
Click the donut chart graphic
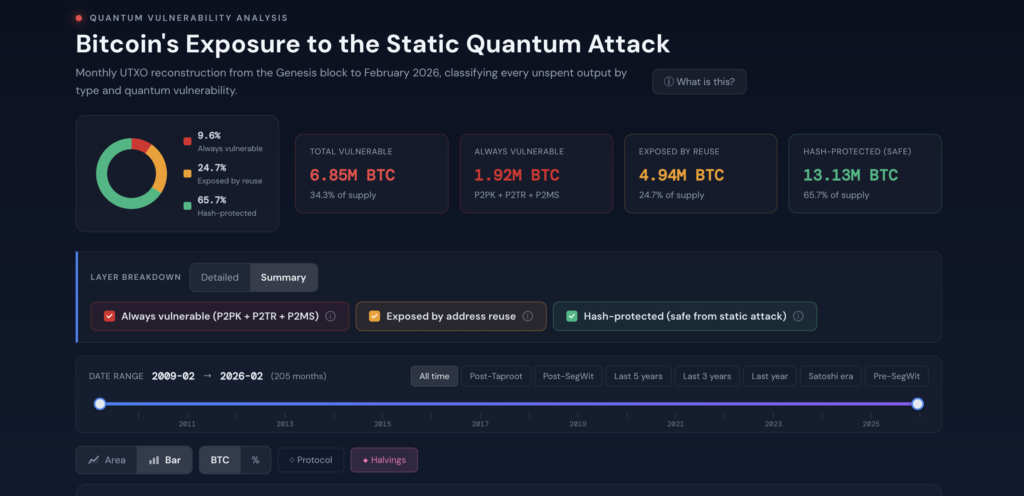pyautogui.click(x=131, y=173)
